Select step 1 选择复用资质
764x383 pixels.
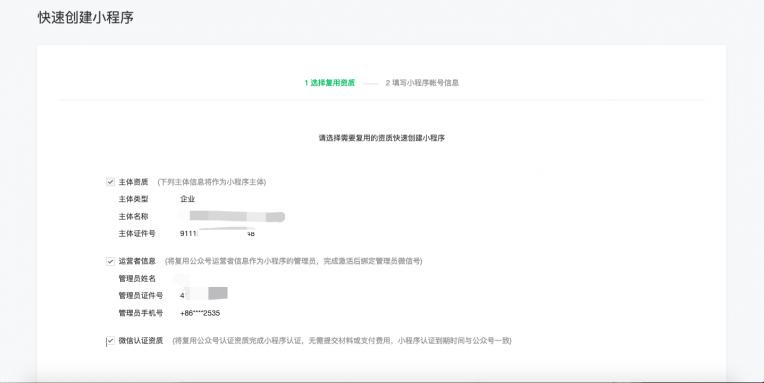click(329, 83)
